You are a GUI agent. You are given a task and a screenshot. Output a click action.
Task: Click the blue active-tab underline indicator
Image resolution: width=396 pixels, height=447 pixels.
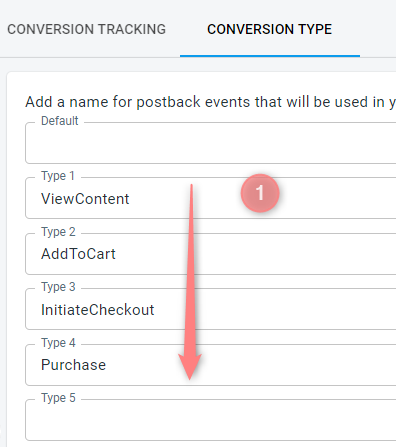point(270,56)
